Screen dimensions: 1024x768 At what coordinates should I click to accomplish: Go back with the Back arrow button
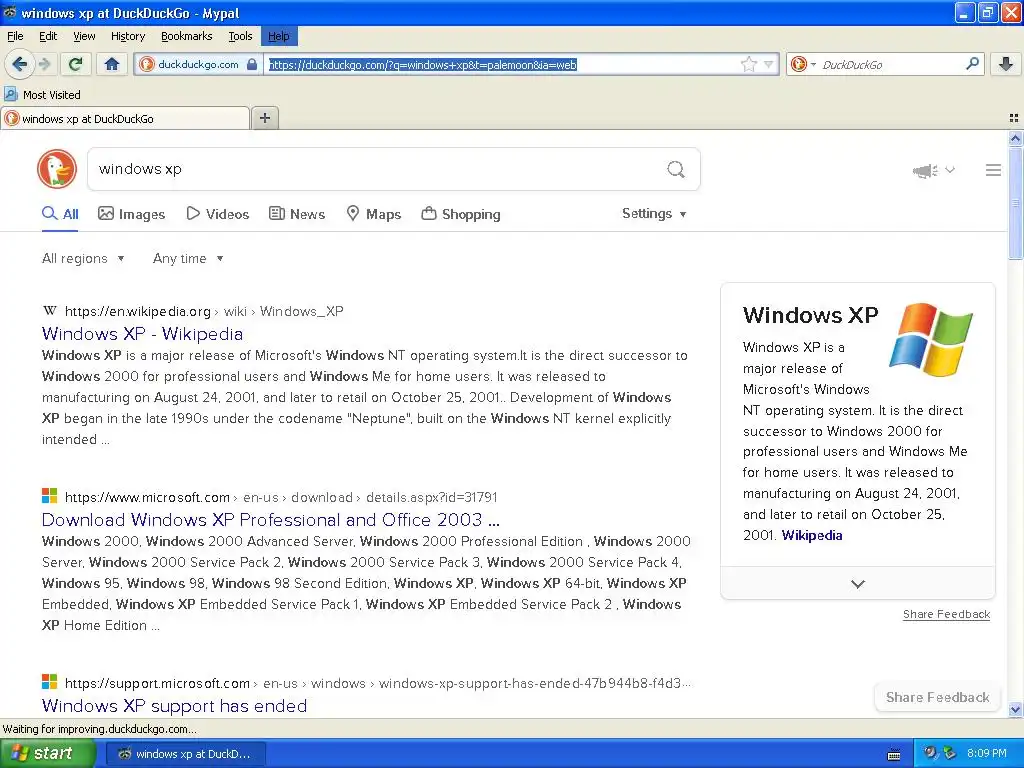(x=20, y=64)
